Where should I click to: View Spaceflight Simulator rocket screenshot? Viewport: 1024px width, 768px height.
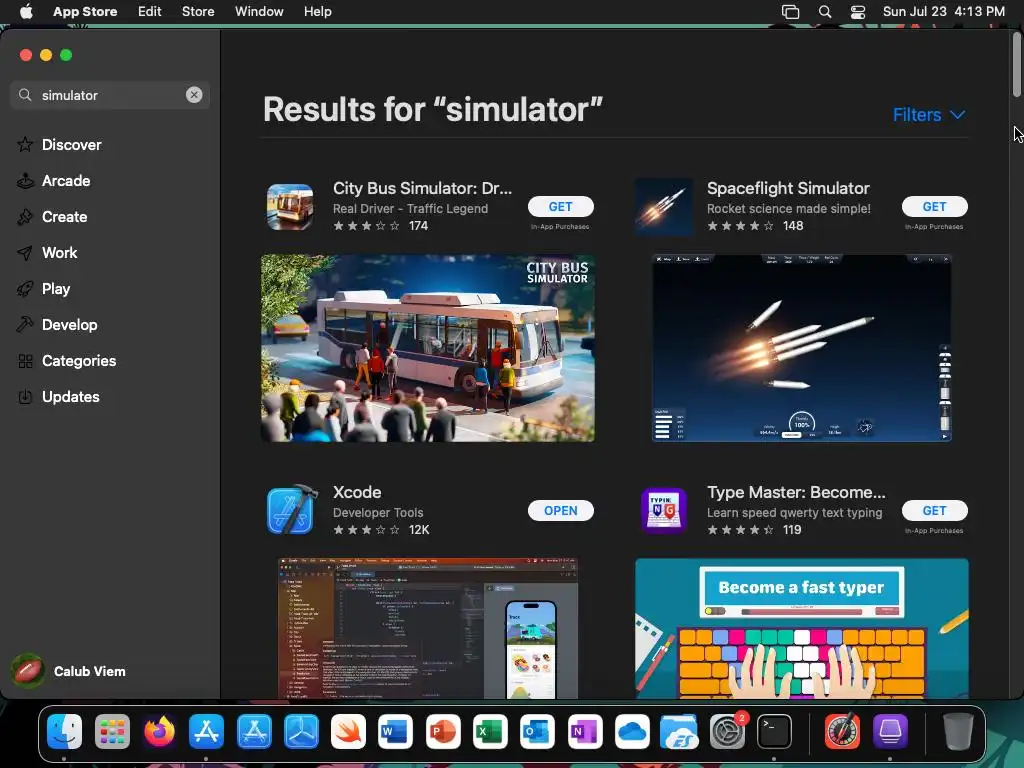(x=801, y=348)
